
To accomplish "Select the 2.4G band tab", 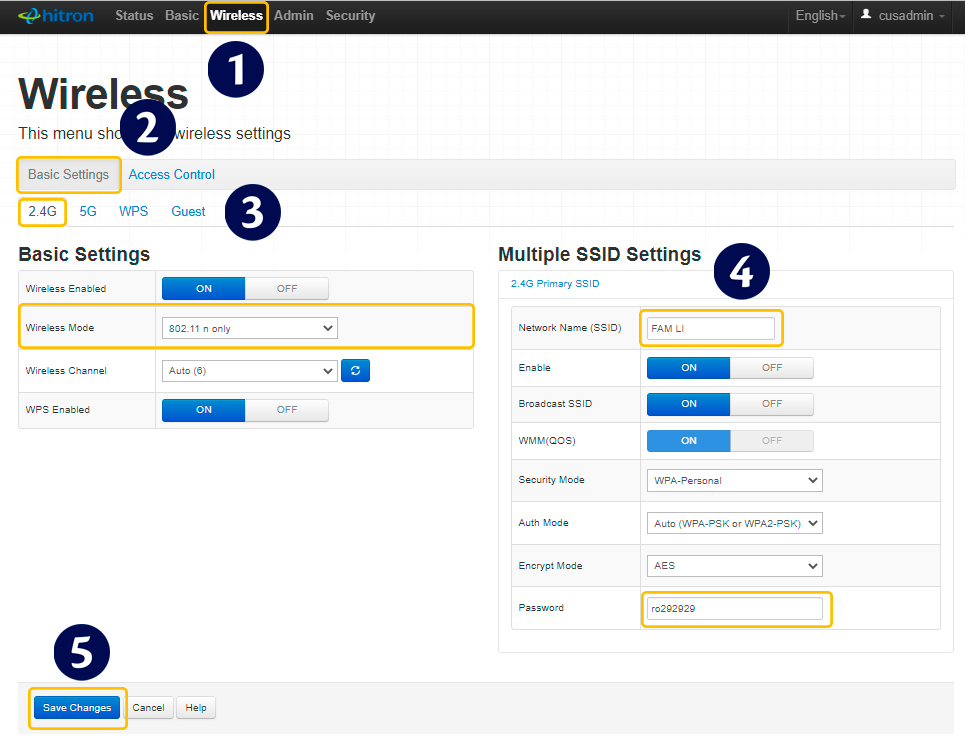I will click(42, 212).
